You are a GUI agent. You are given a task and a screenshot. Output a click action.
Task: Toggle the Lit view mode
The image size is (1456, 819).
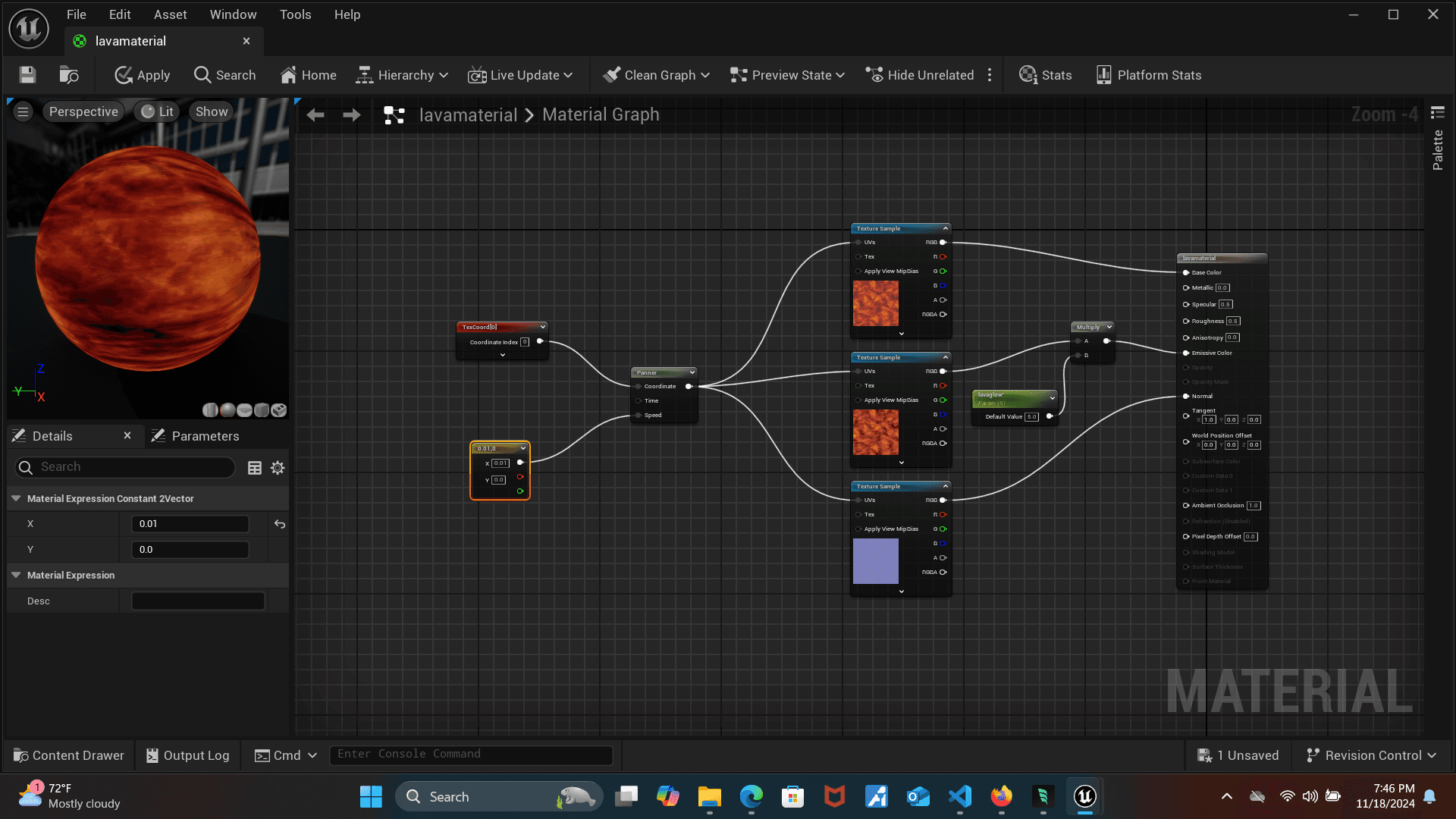coord(157,111)
